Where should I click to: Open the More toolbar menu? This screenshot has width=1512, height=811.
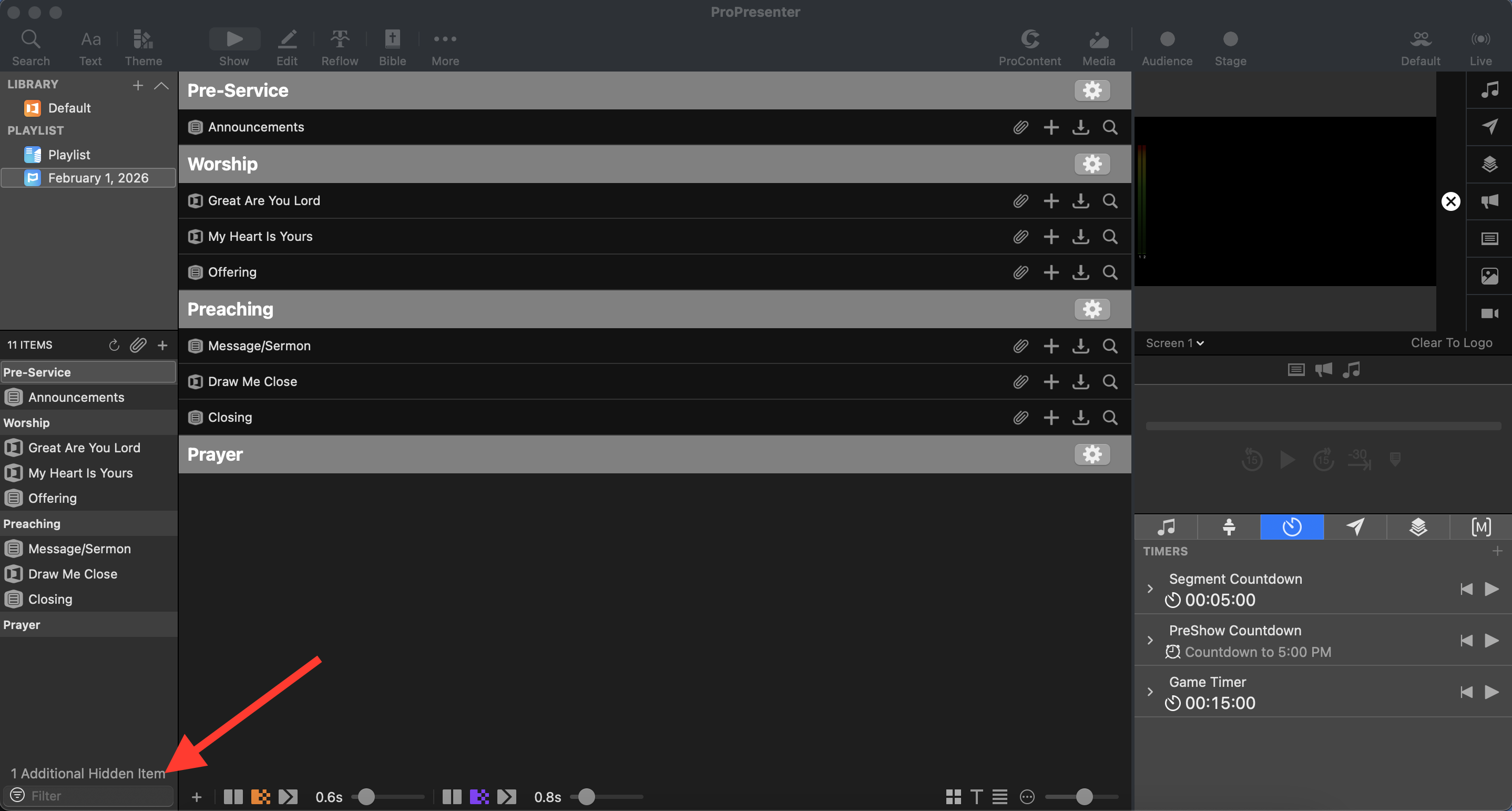[445, 47]
